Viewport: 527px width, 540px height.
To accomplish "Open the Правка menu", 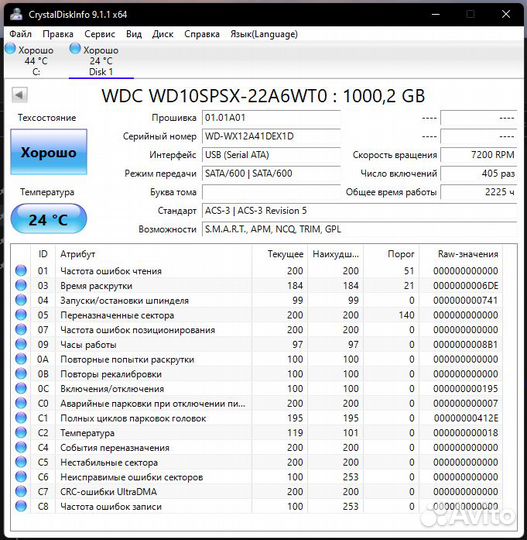I will pos(58,34).
